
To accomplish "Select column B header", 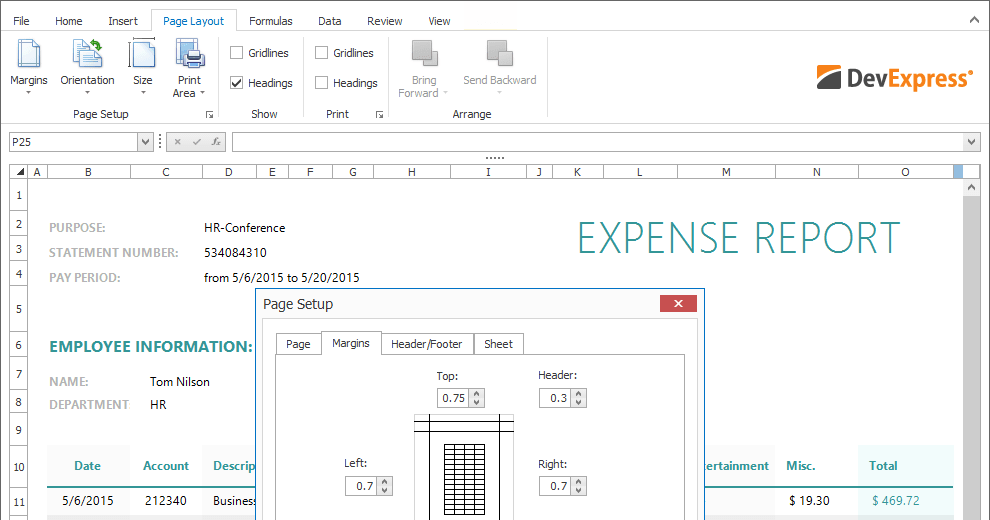I will [x=88, y=172].
